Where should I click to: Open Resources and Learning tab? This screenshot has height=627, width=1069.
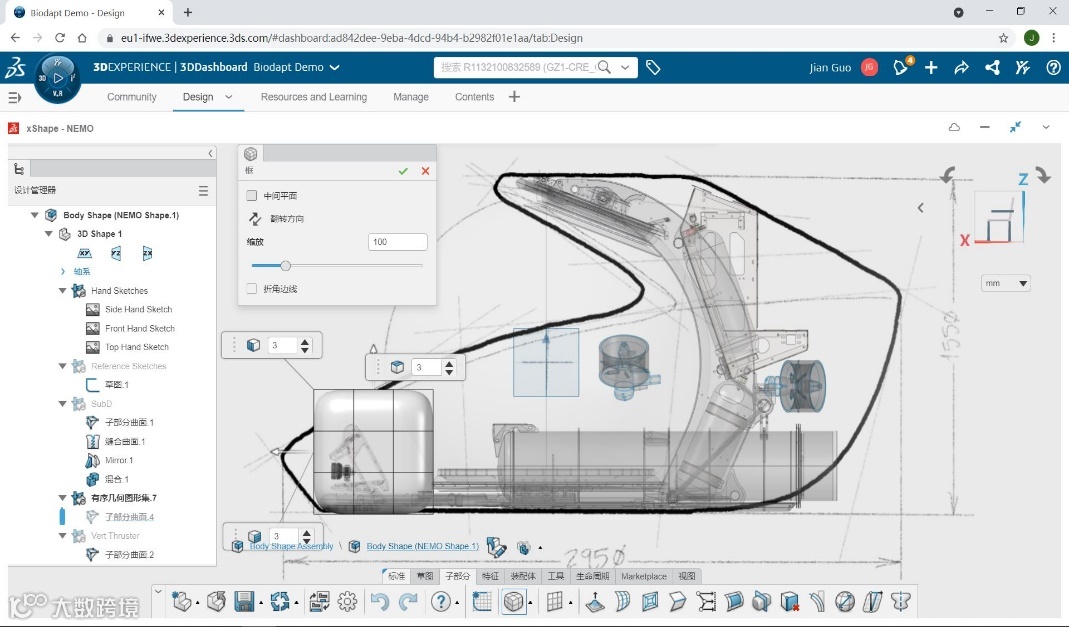point(314,97)
